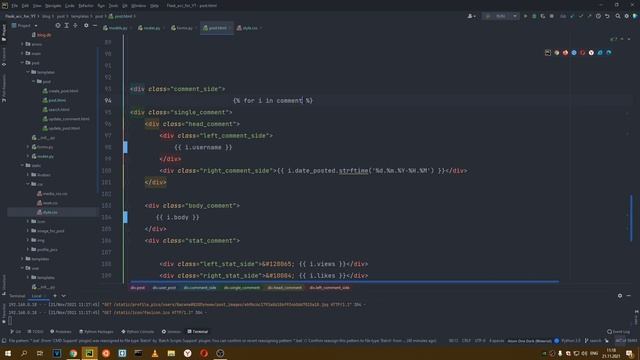
Task: Open the Edit menu
Action: pos(25,6)
